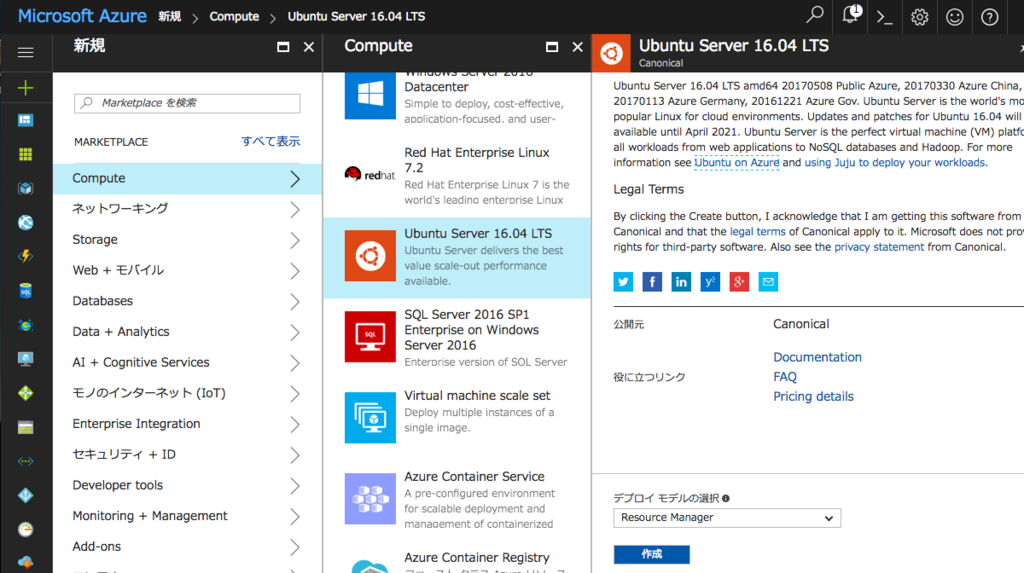Viewport: 1024px width, 573px height.
Task: Open the FAQ link
Action: pos(785,377)
